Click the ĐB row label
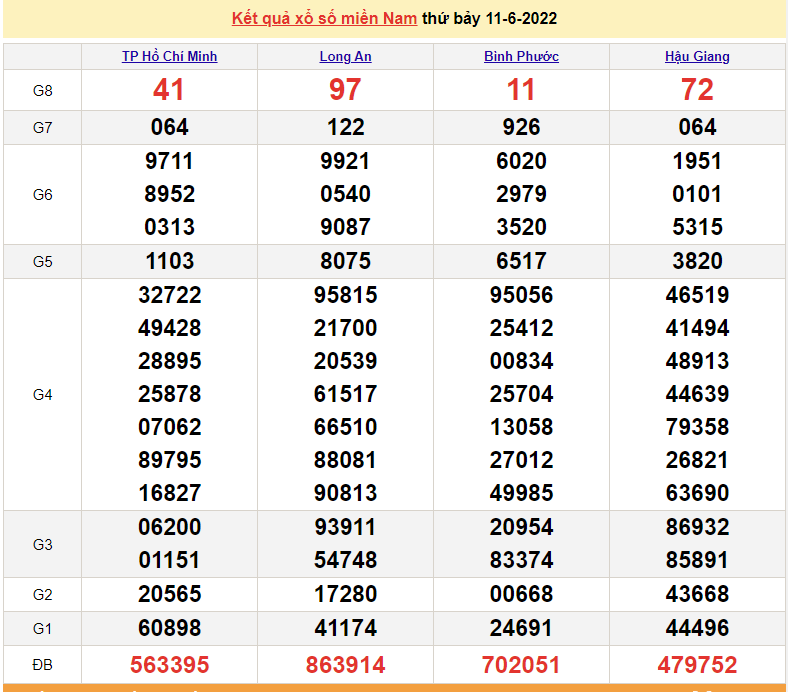Screen dimensions: 788x692 click(x=42, y=664)
